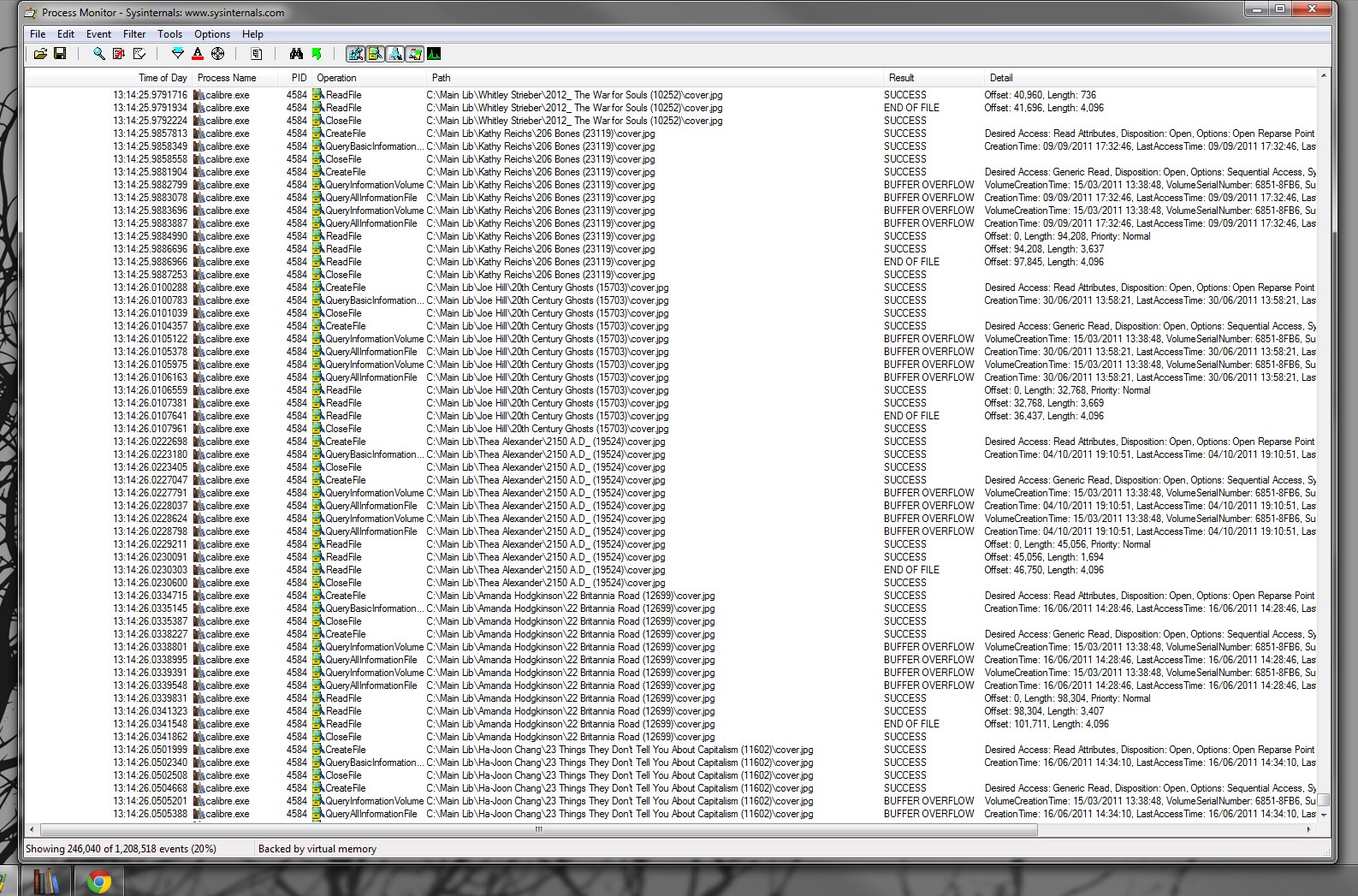
Task: Click the PID column header
Action: pos(295,78)
